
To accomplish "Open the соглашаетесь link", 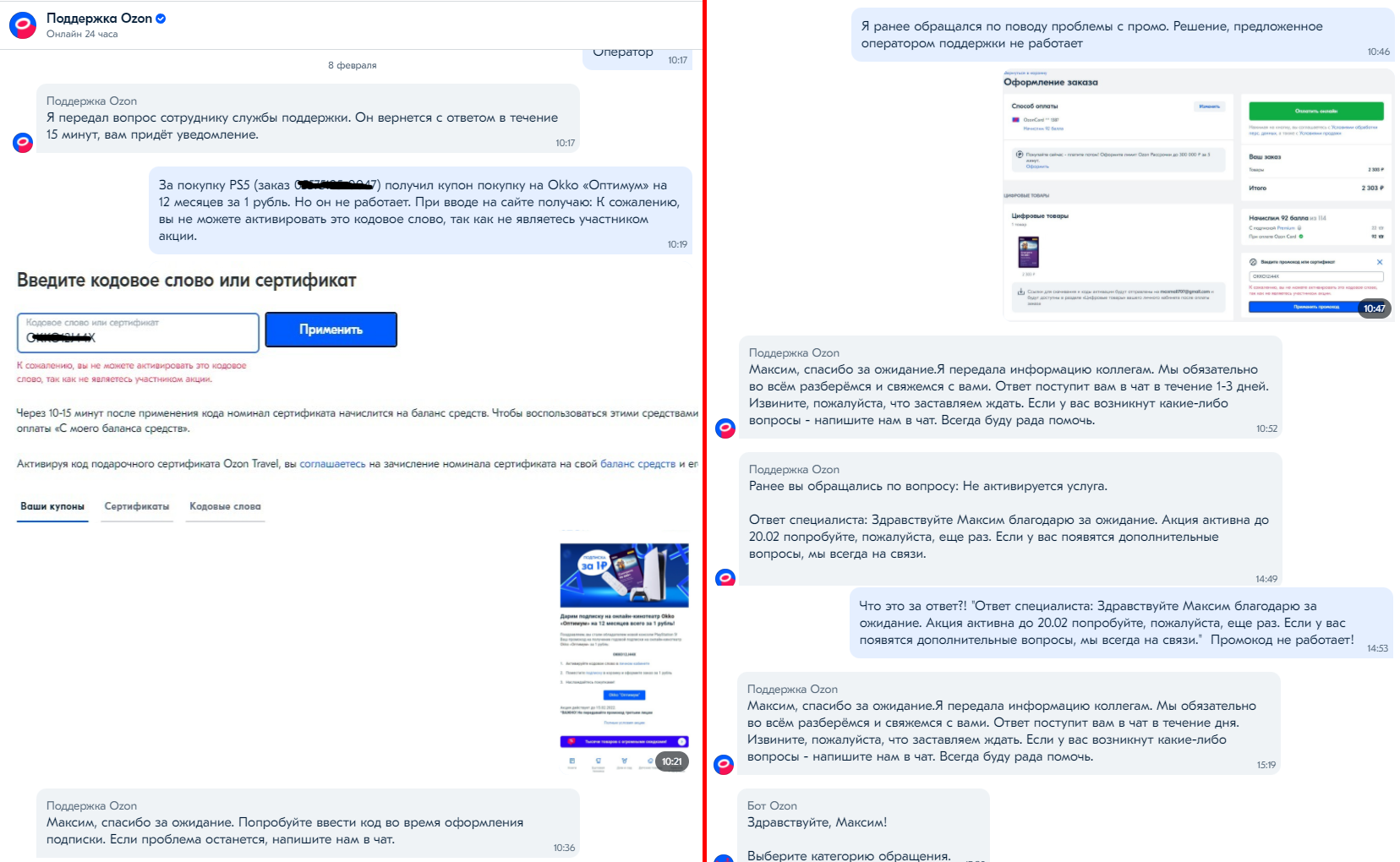I will (x=333, y=464).
